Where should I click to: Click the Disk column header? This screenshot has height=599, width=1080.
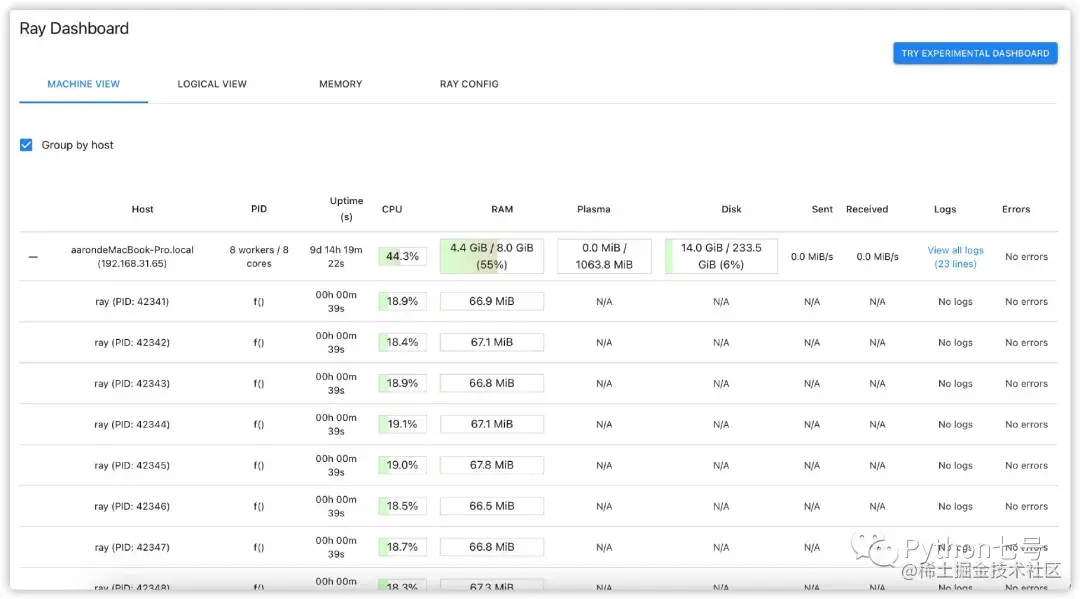click(731, 209)
